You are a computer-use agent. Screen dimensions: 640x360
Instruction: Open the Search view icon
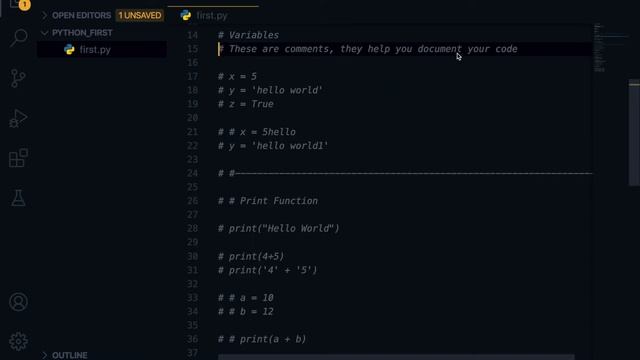[19, 38]
